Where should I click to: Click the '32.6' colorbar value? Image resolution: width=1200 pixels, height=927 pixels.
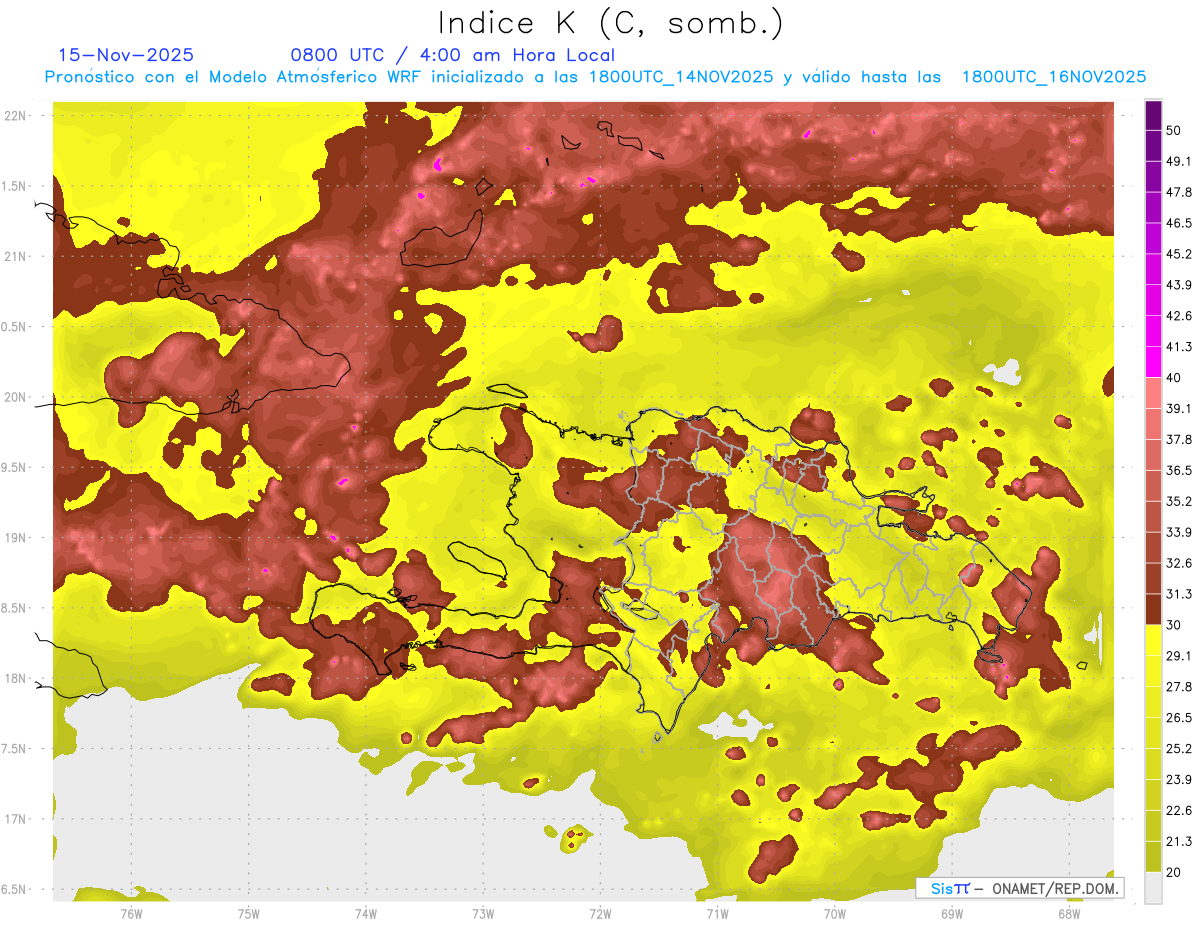click(1179, 563)
